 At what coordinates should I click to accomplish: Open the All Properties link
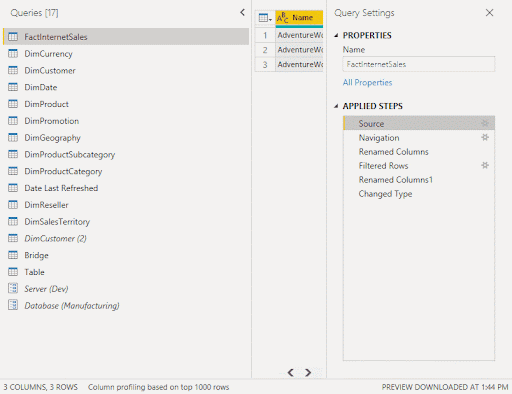(x=367, y=83)
